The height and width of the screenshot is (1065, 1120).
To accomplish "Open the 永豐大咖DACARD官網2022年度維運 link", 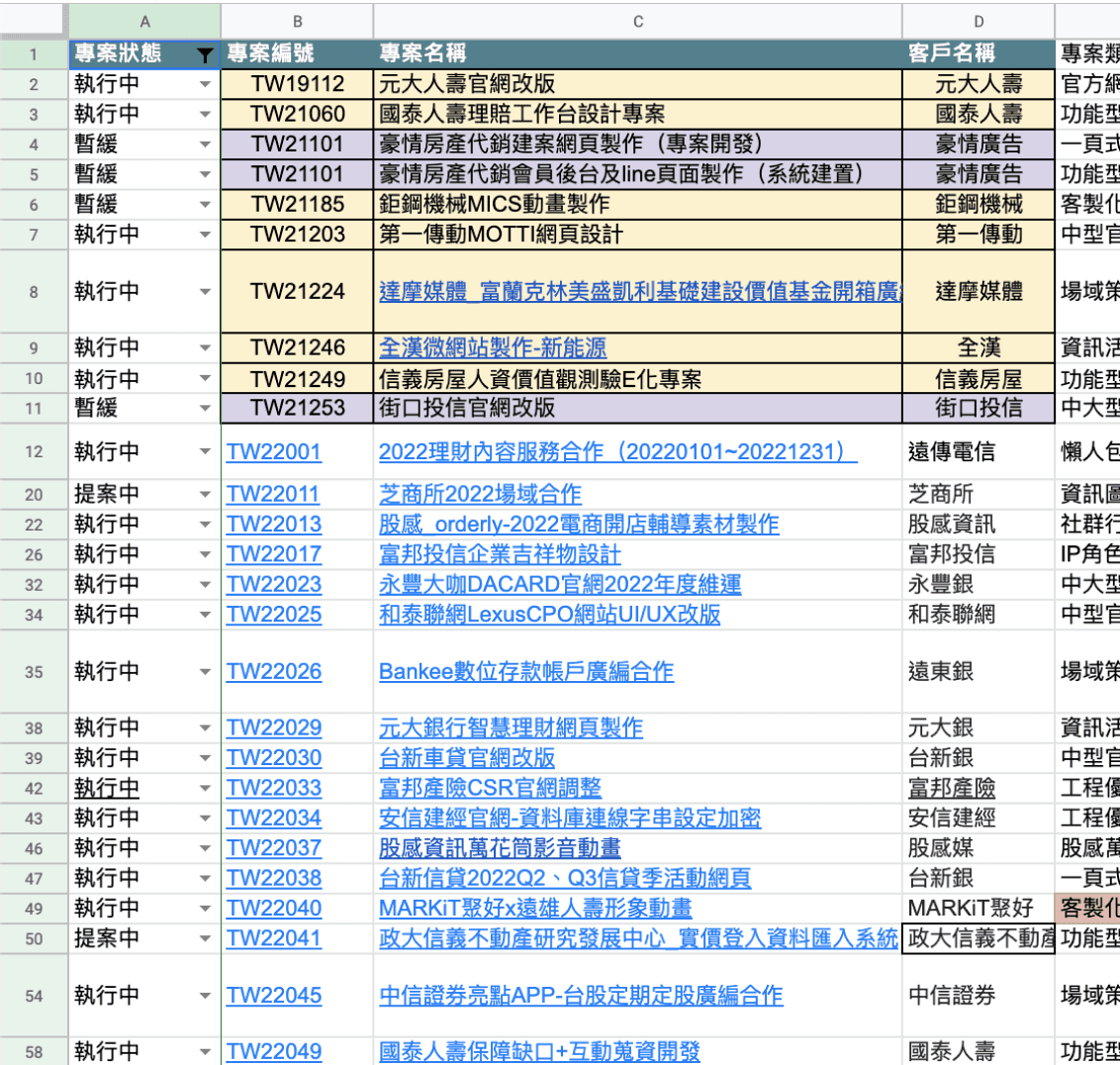I will (560, 585).
